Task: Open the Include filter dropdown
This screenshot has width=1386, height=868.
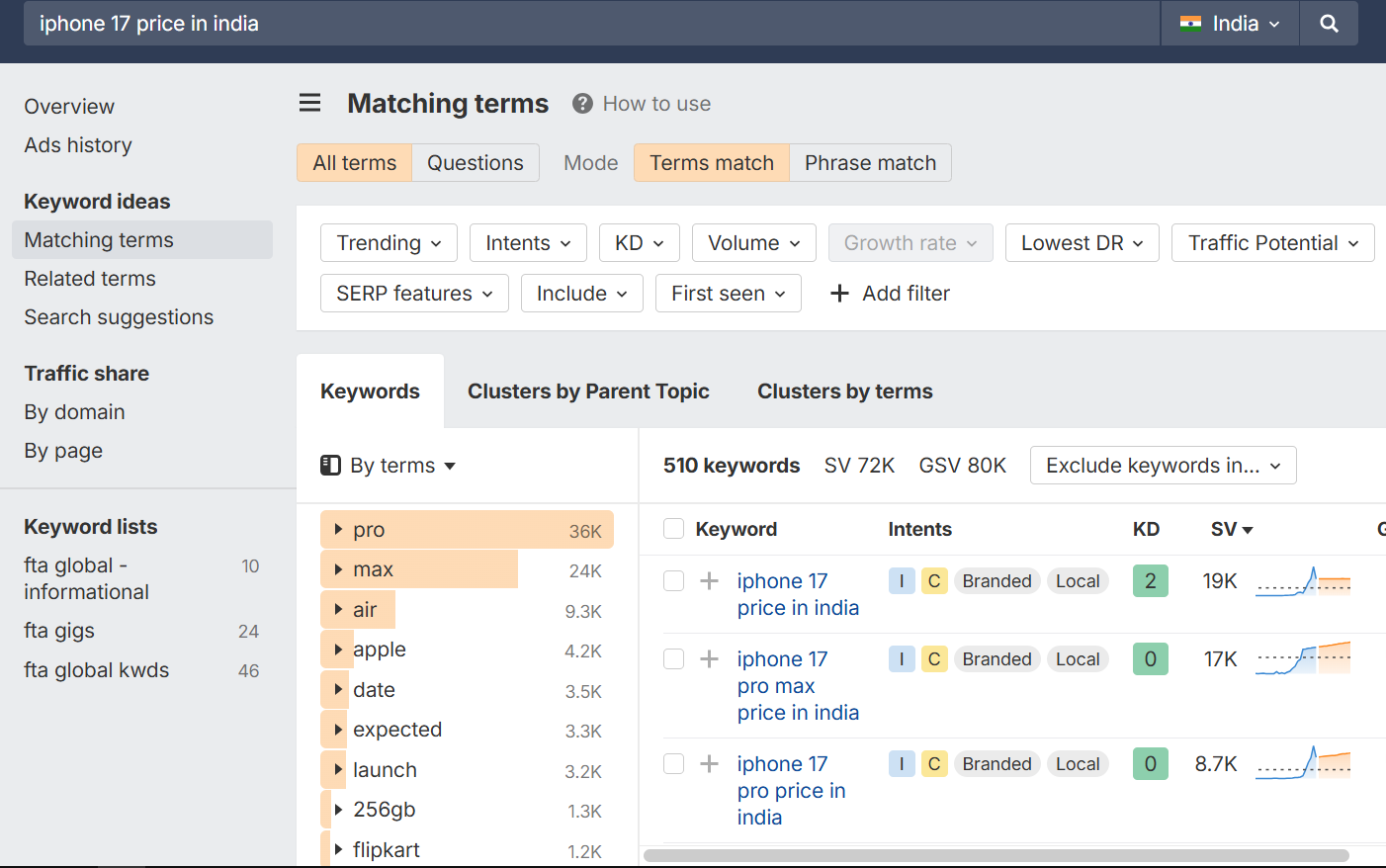Action: click(x=582, y=294)
